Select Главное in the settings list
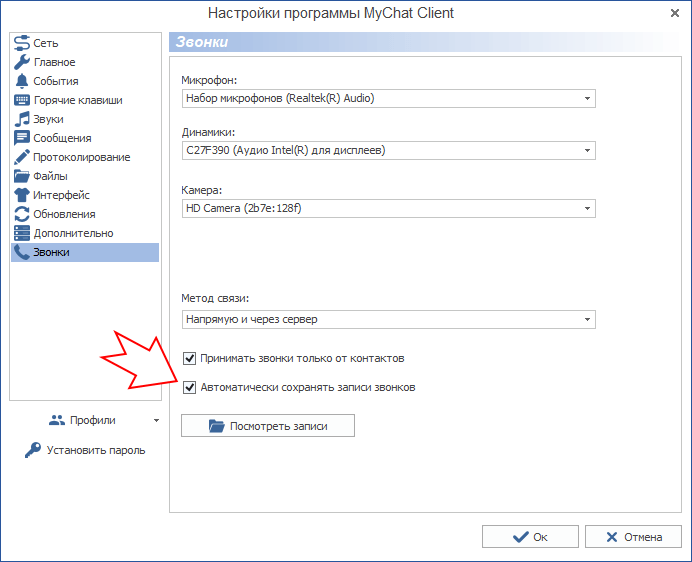 (x=54, y=62)
